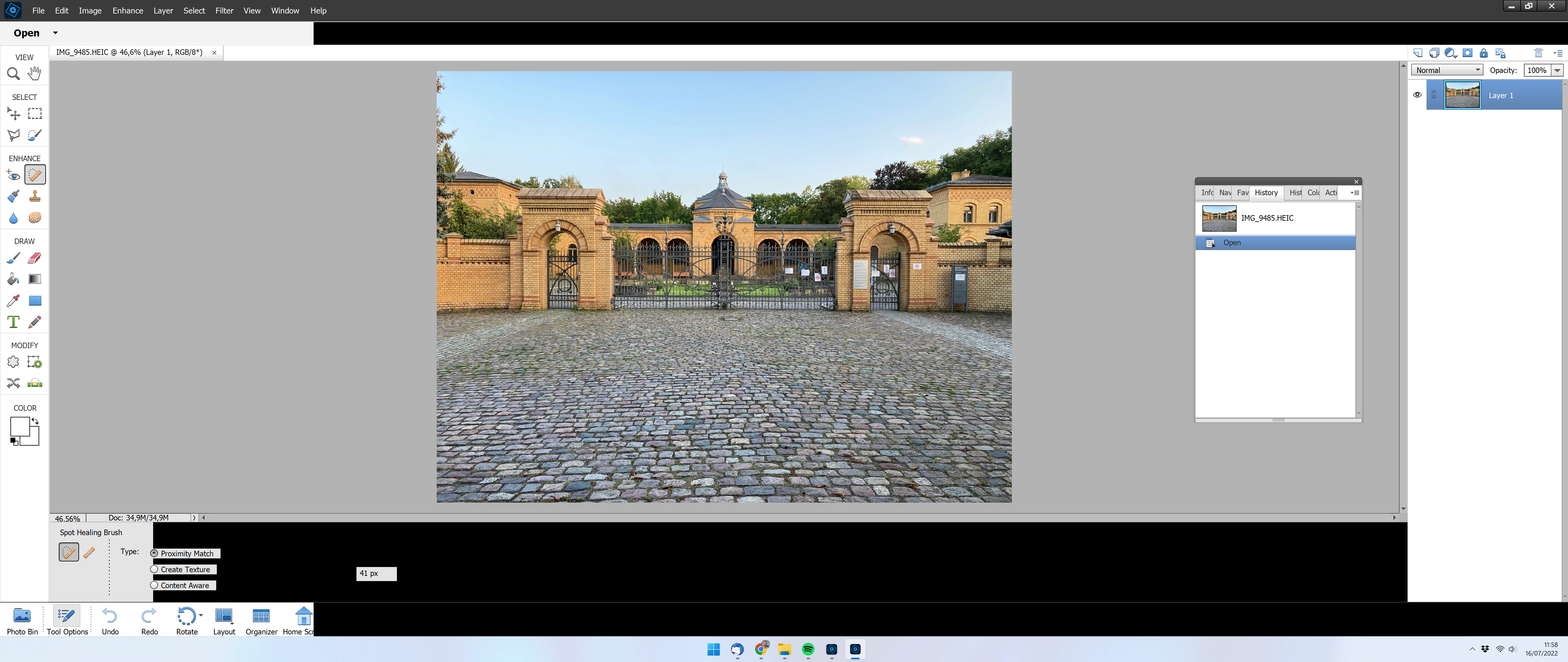The image size is (1568, 662).
Task: Choose the Healing Brush variant icon
Action: pyautogui.click(x=89, y=552)
